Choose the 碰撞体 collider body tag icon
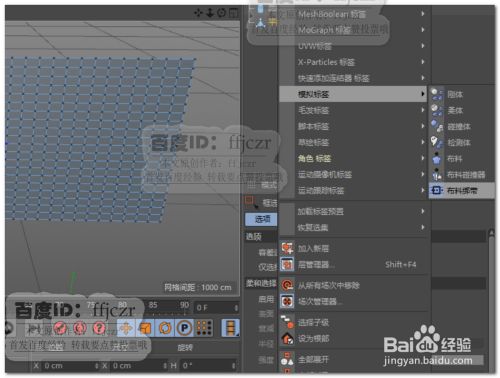 pyautogui.click(x=437, y=126)
